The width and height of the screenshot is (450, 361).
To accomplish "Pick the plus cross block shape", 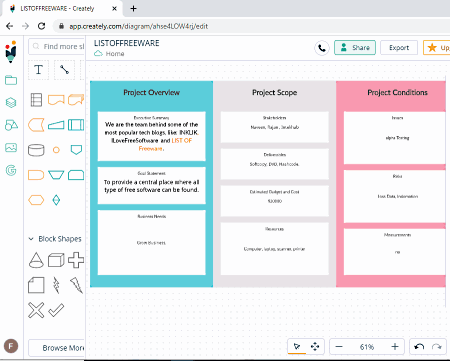I will (76, 260).
